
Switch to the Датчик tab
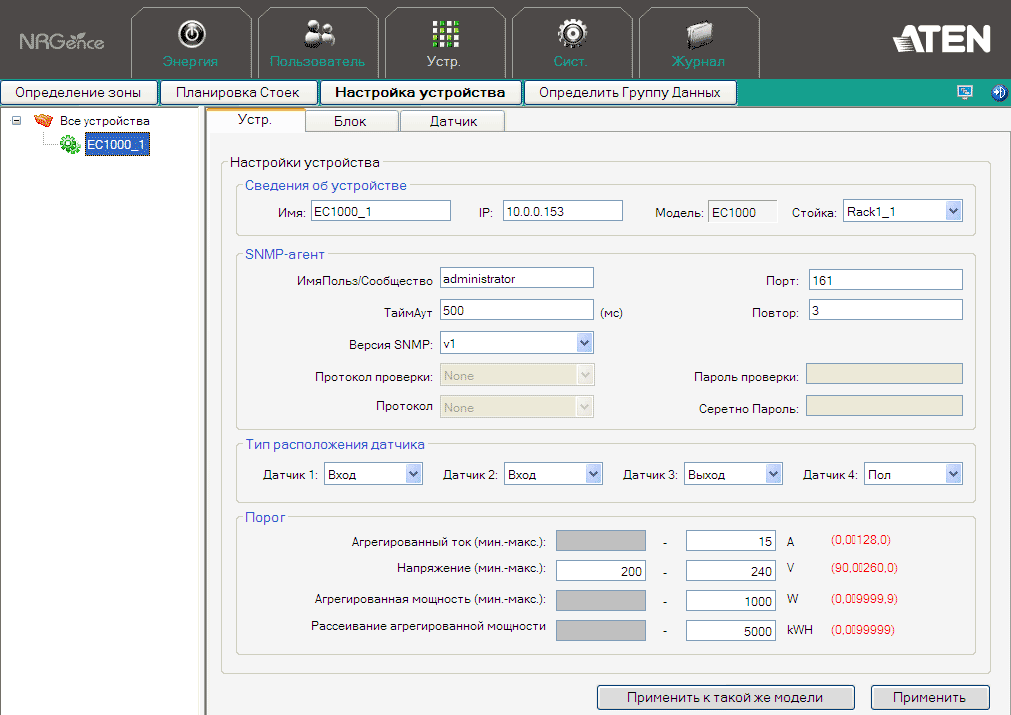(x=453, y=121)
